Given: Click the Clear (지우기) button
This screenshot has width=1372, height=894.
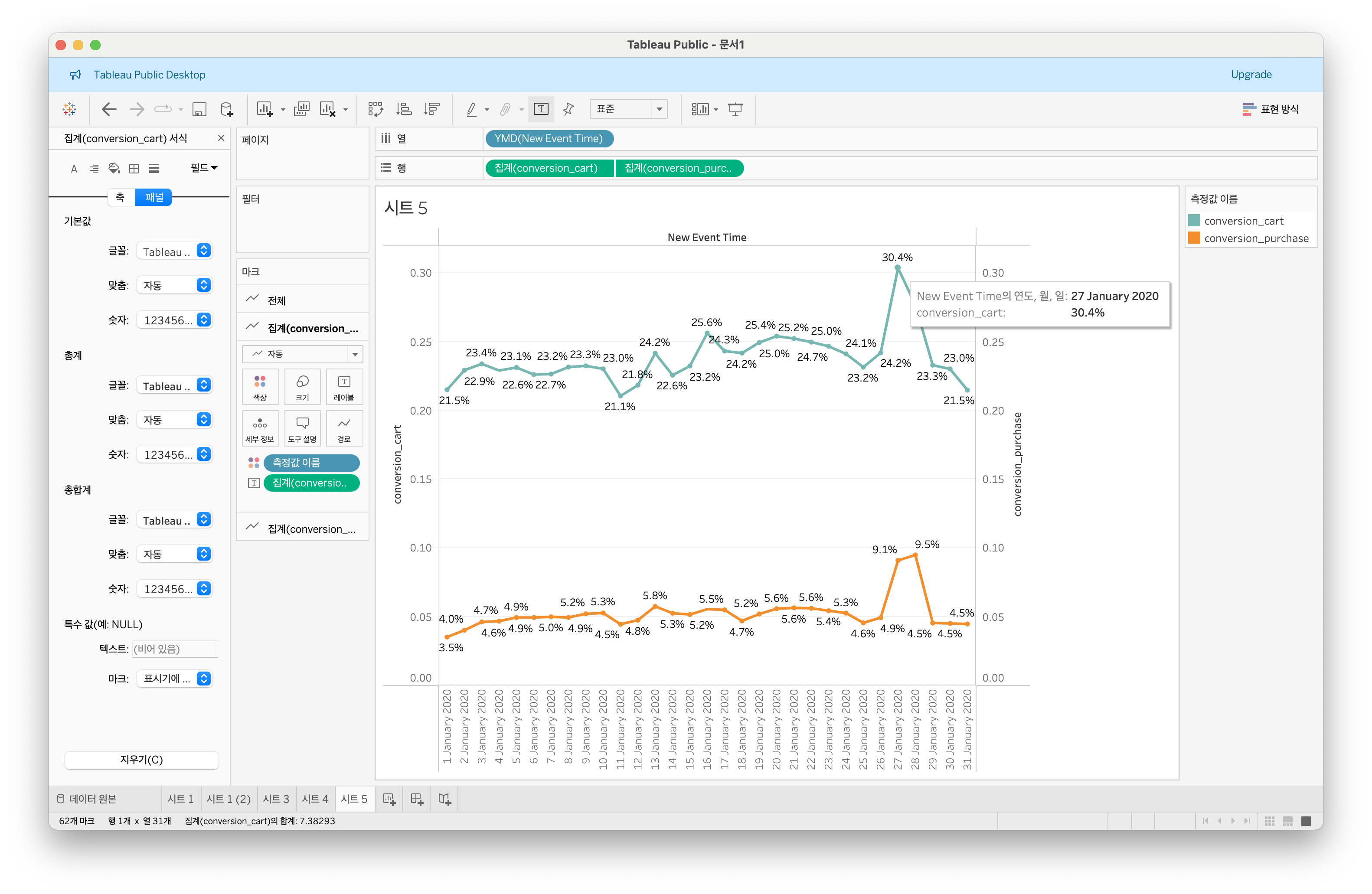Looking at the screenshot, I should tap(141, 760).
